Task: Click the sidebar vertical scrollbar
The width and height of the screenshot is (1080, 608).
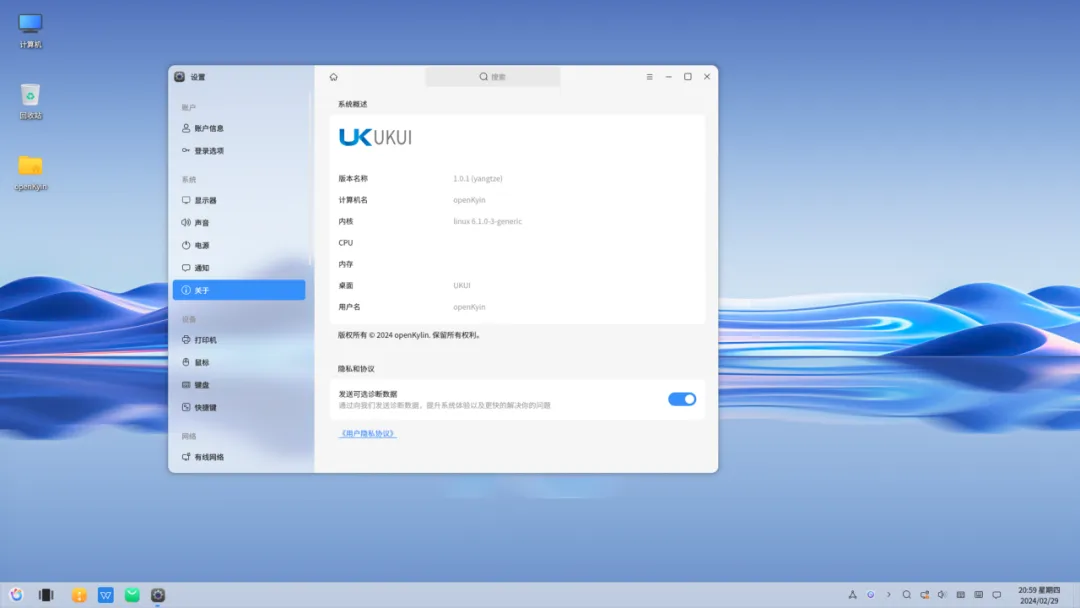Action: coord(311,179)
